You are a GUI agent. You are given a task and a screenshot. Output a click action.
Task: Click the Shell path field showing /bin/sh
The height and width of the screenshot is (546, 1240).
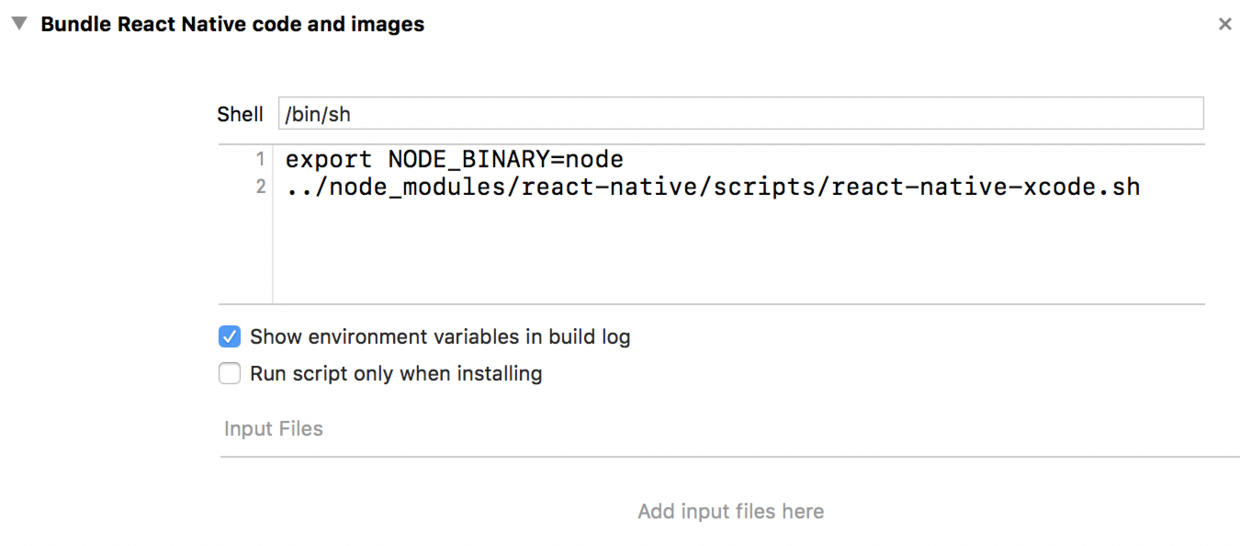tap(740, 114)
